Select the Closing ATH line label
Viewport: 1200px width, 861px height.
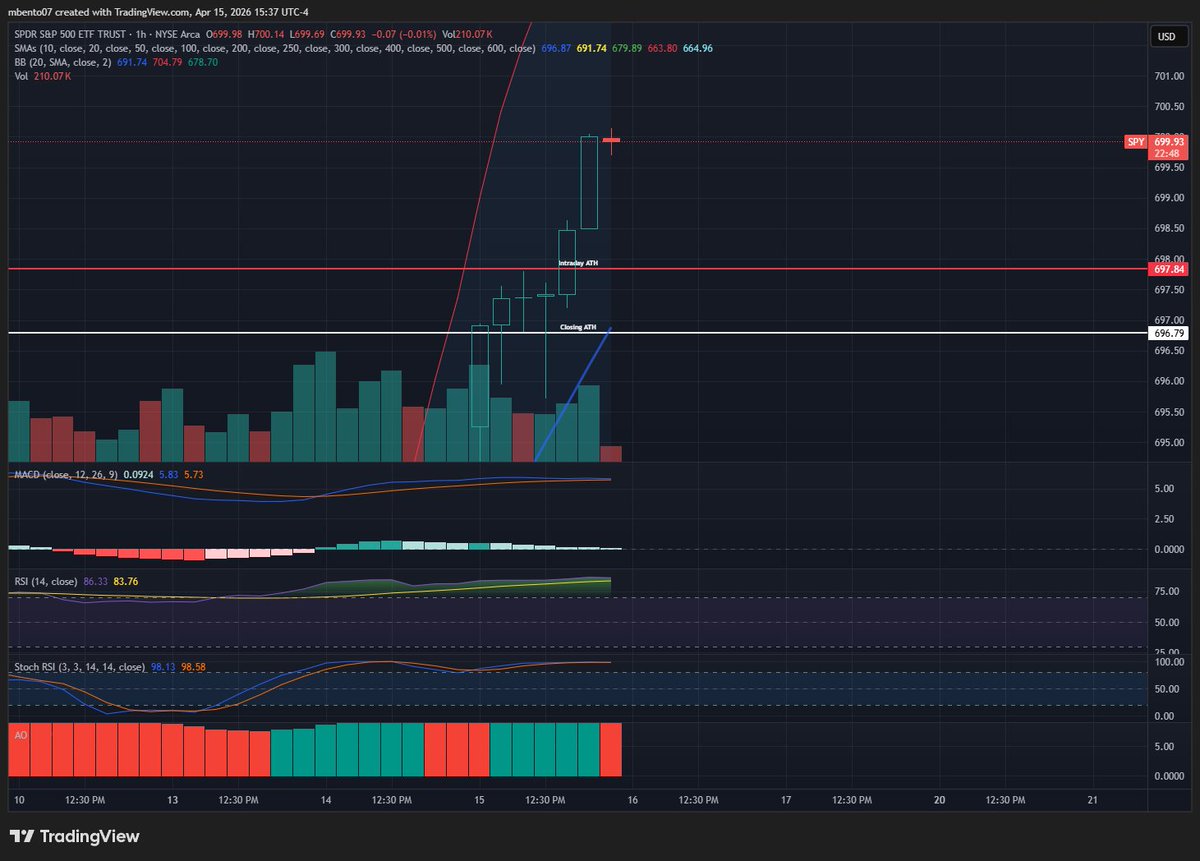coord(578,327)
